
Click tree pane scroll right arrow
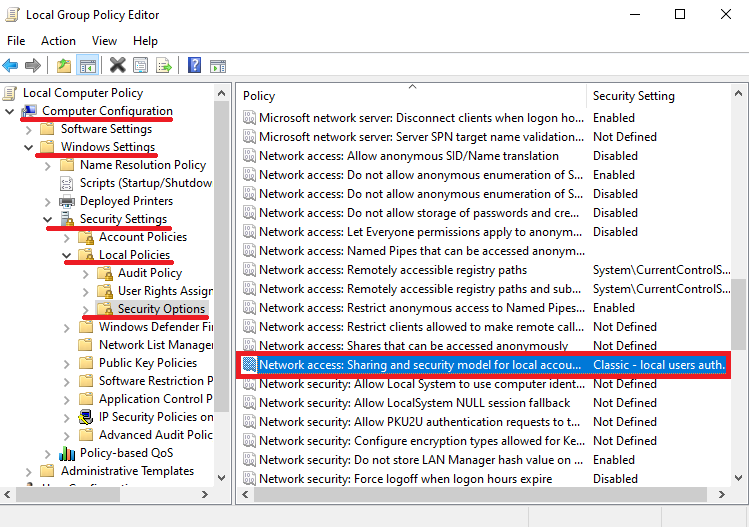coord(205,494)
